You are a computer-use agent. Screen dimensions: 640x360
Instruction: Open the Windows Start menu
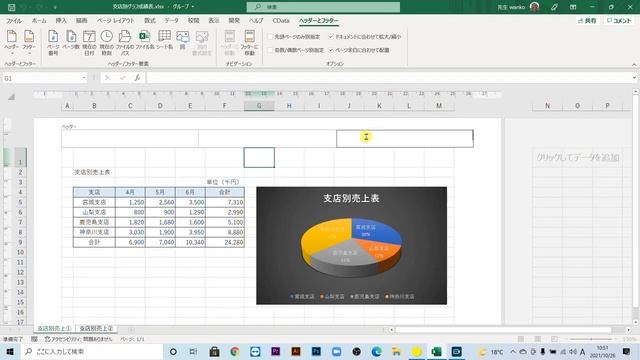[10, 351]
